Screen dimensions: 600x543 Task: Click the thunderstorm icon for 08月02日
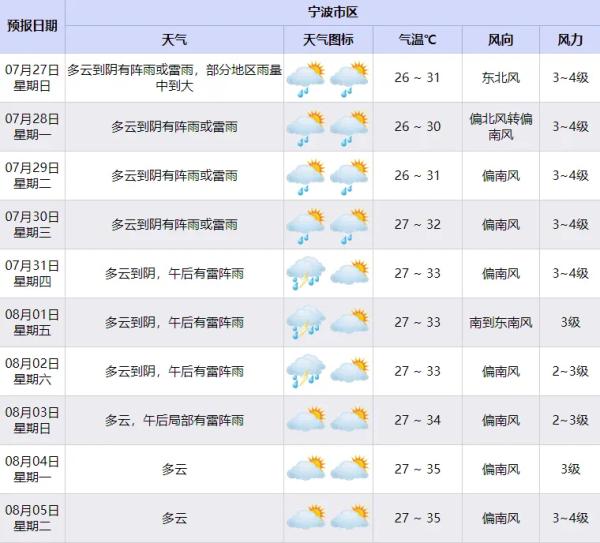click(306, 371)
